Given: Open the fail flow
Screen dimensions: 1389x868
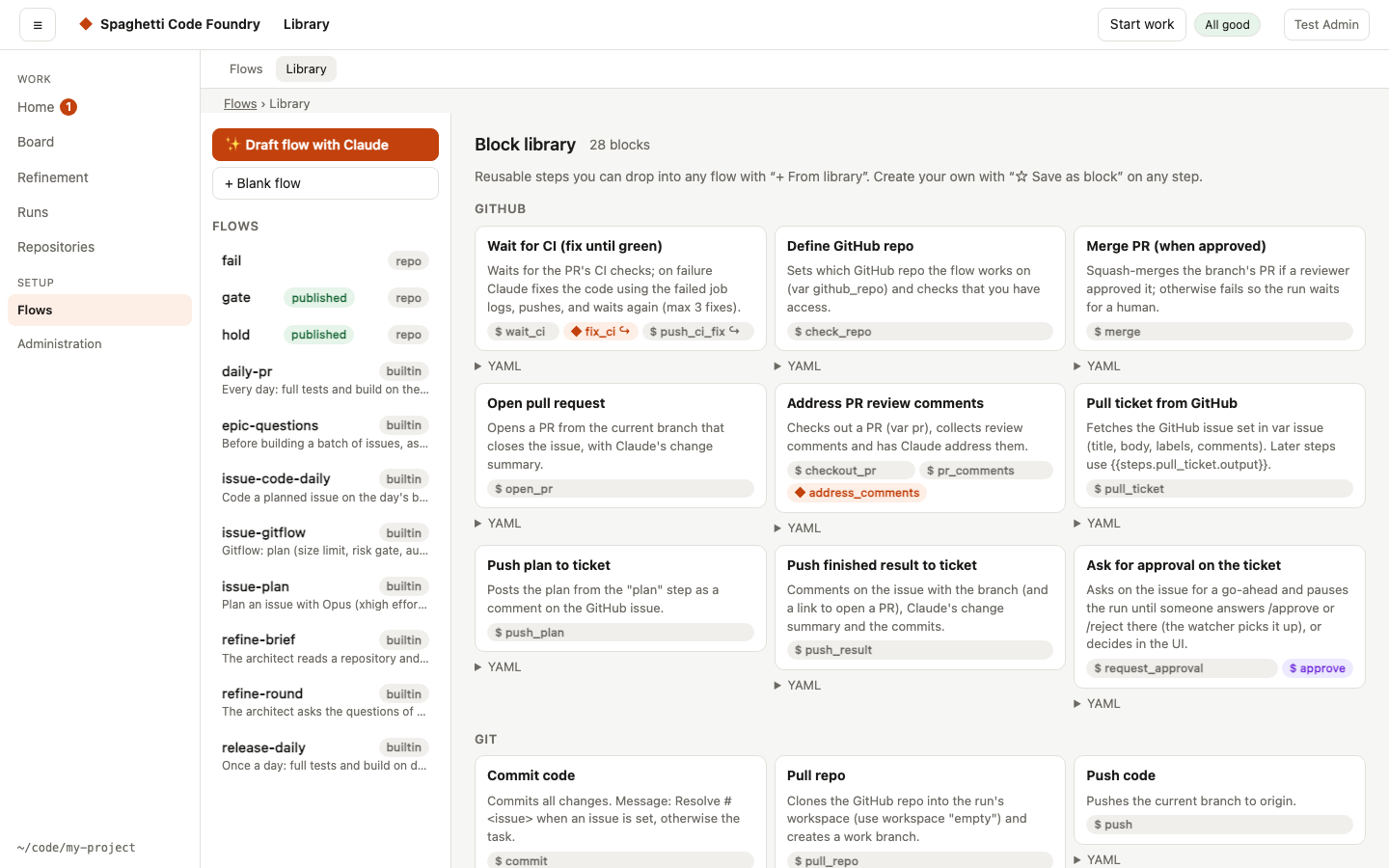Looking at the screenshot, I should point(325,261).
